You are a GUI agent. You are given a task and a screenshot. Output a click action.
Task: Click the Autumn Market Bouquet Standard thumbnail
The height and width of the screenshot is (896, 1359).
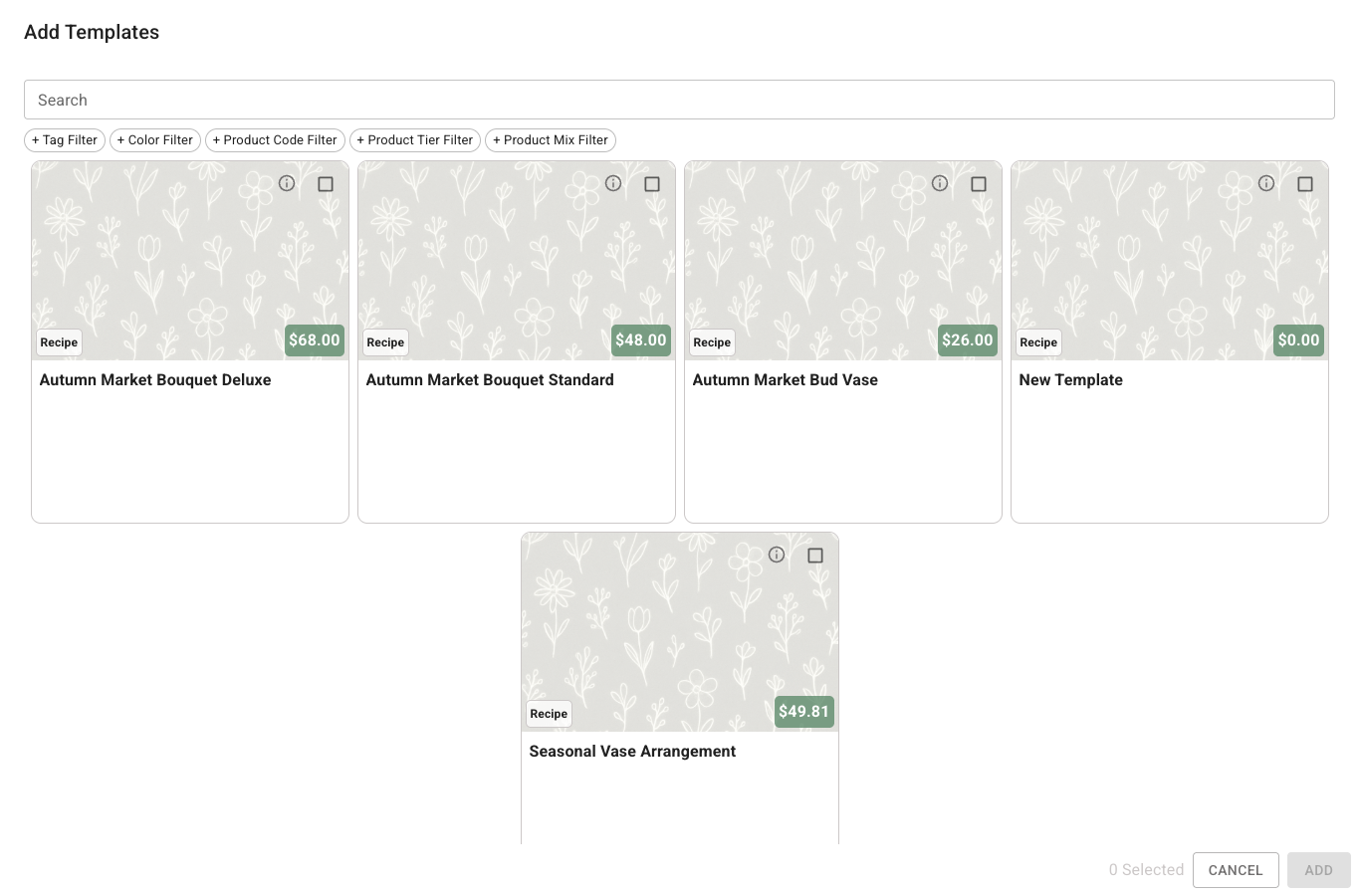[x=517, y=261]
